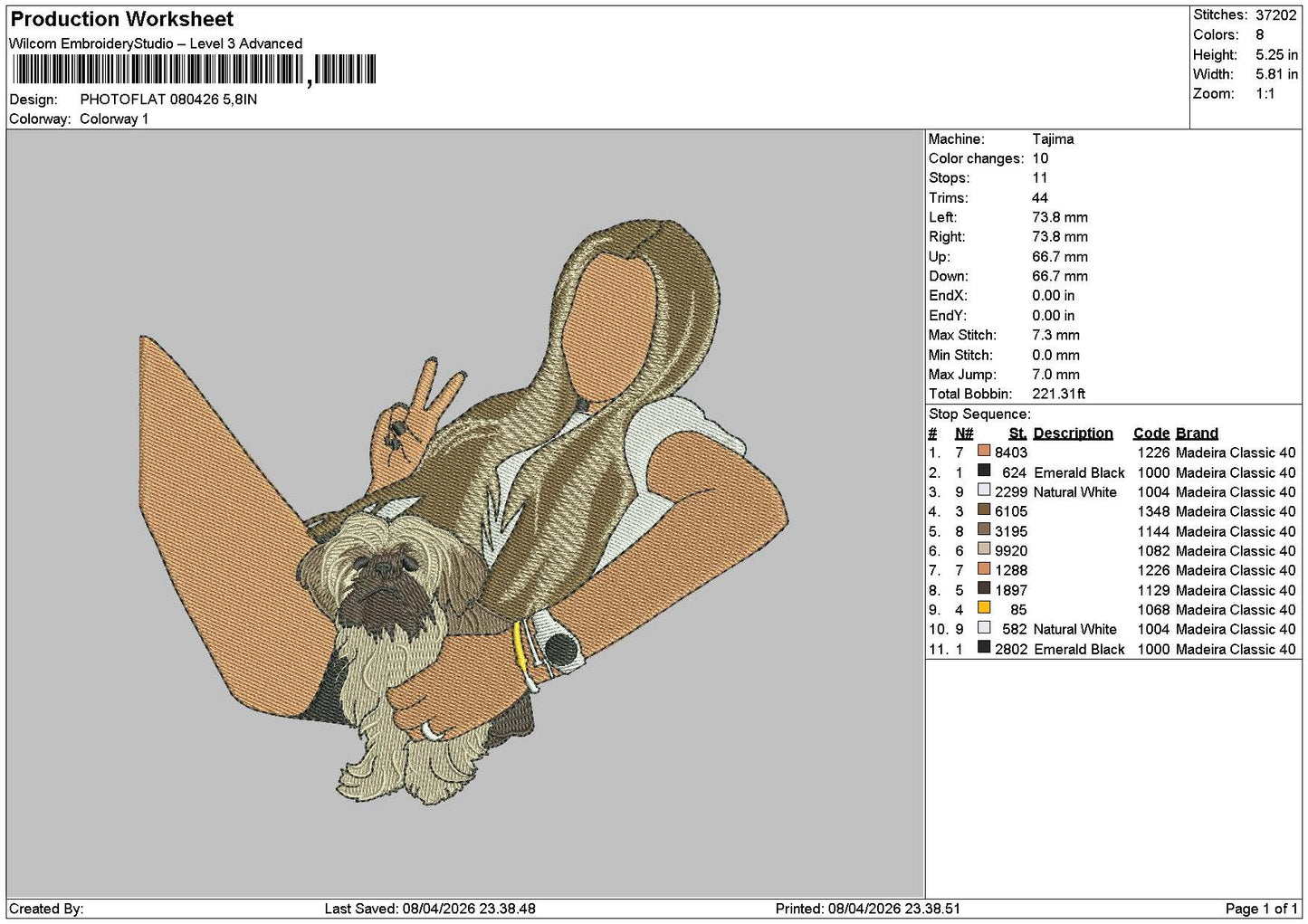The image size is (1308, 924).
Task: Click the 'N#' column header
Action: [x=964, y=433]
